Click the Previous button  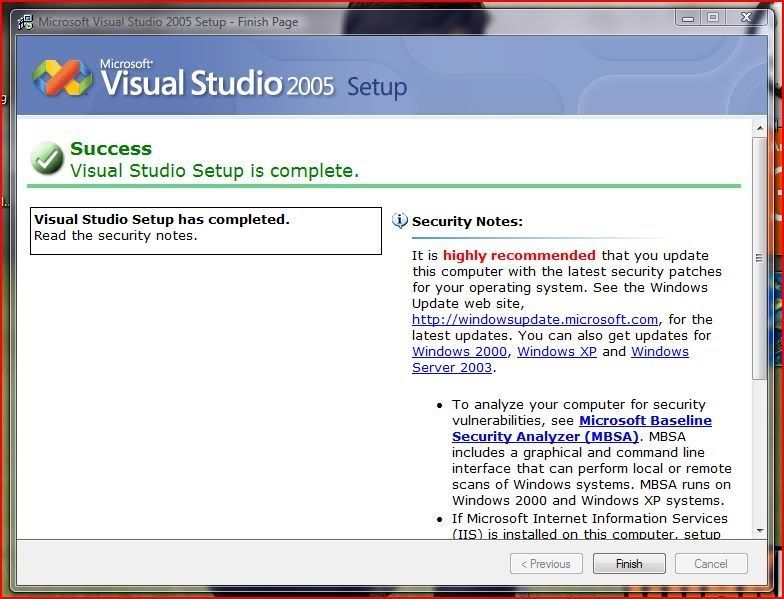[x=546, y=564]
